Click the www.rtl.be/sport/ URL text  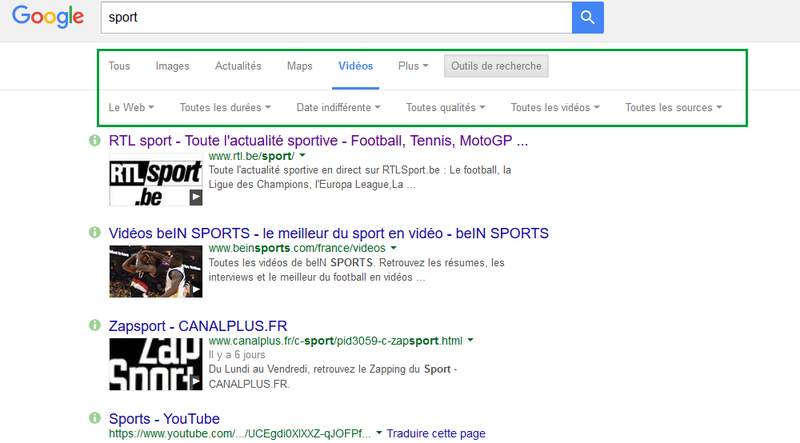[x=252, y=156]
